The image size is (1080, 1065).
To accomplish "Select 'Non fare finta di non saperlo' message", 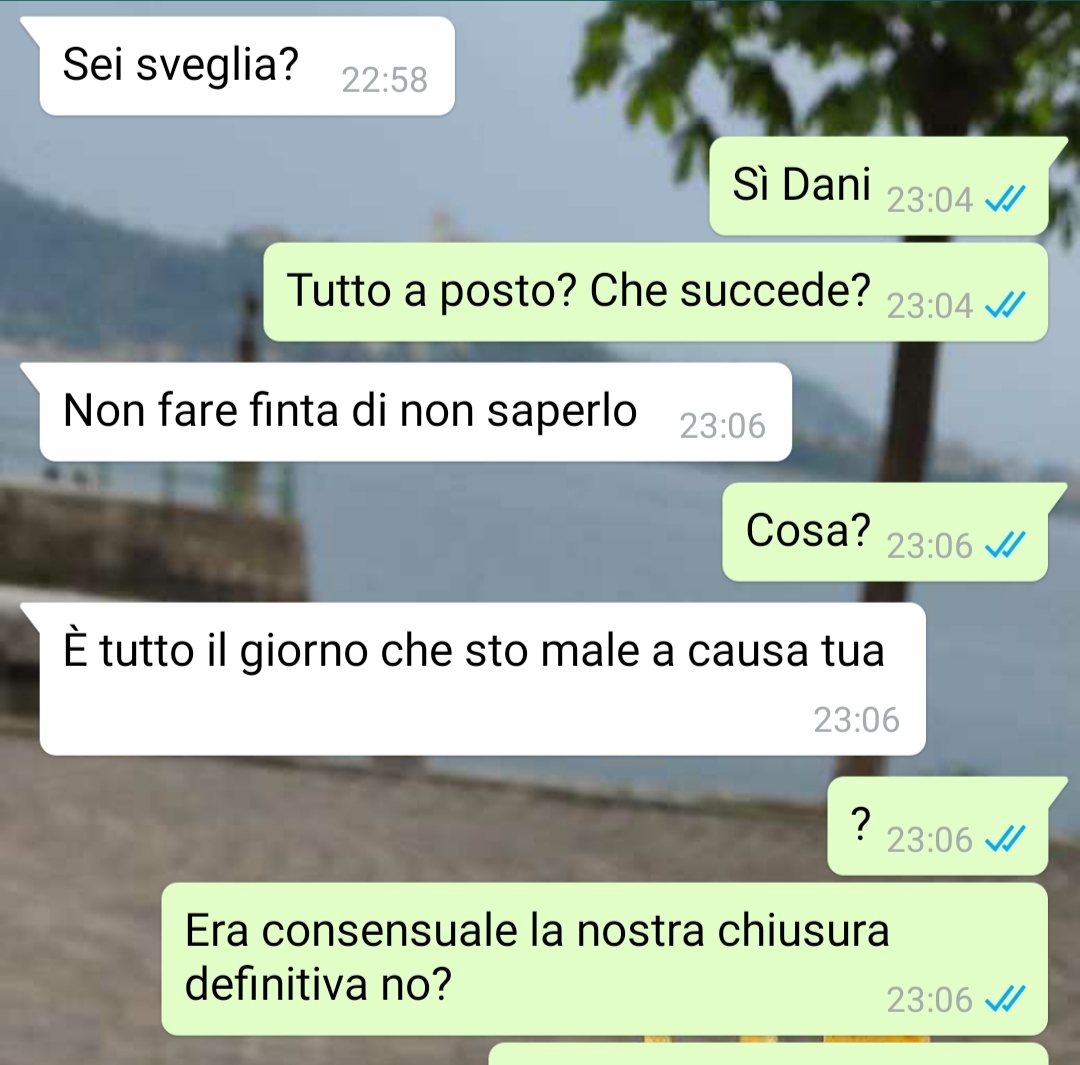I will click(415, 412).
